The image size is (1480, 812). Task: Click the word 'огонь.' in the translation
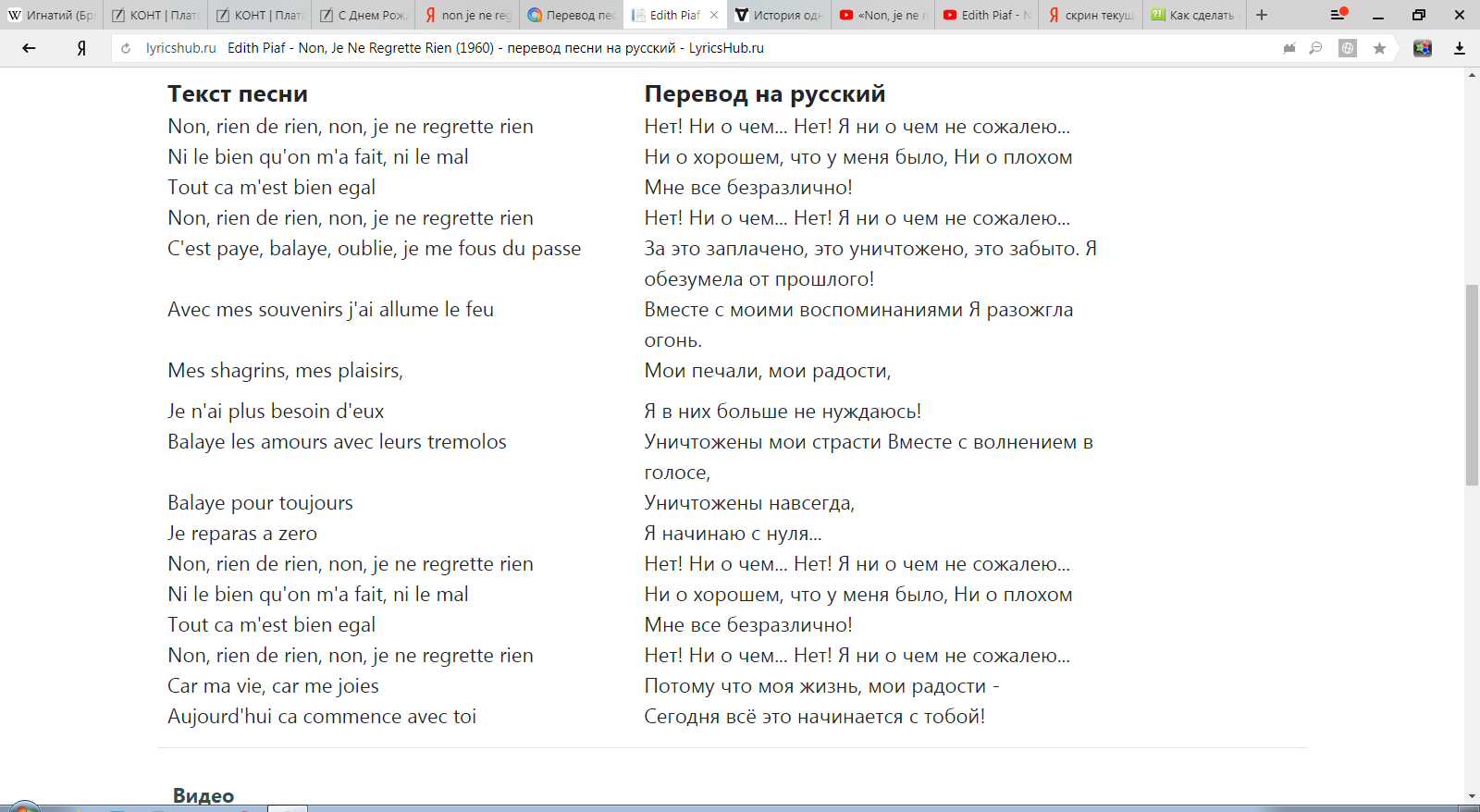pos(673,340)
